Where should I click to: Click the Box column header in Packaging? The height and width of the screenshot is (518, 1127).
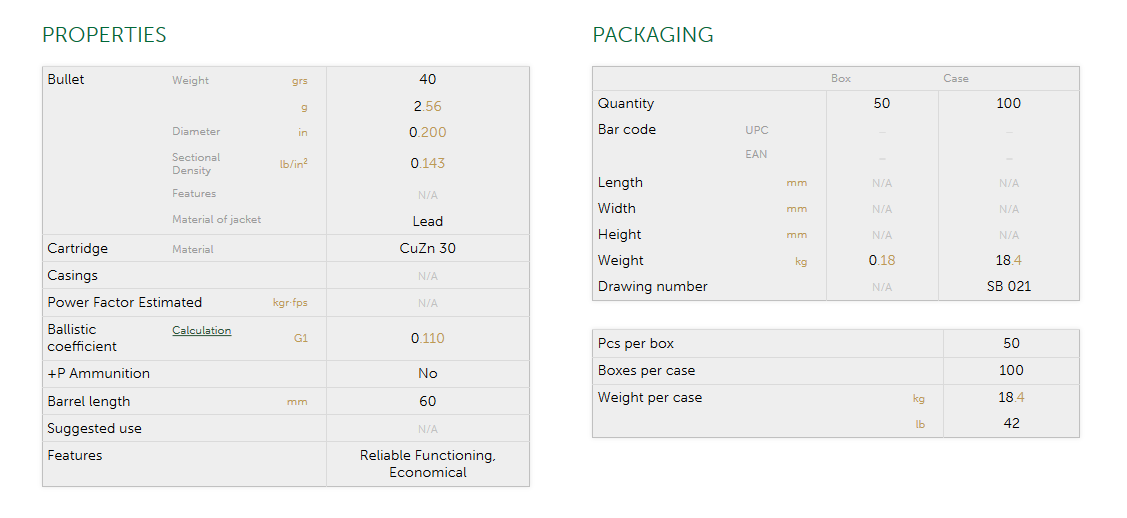click(841, 79)
